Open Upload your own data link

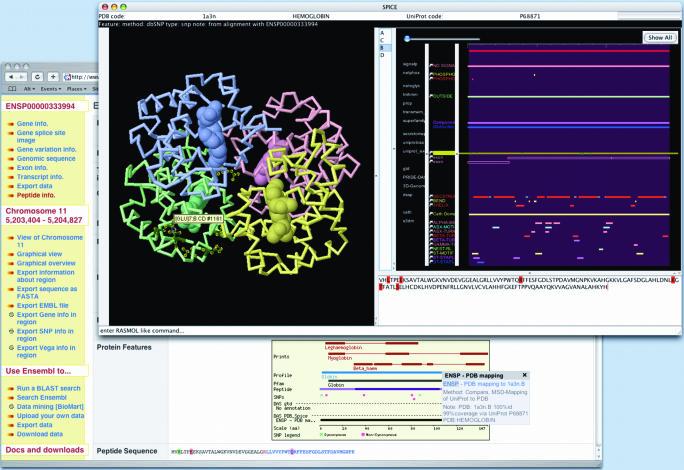coord(51,415)
